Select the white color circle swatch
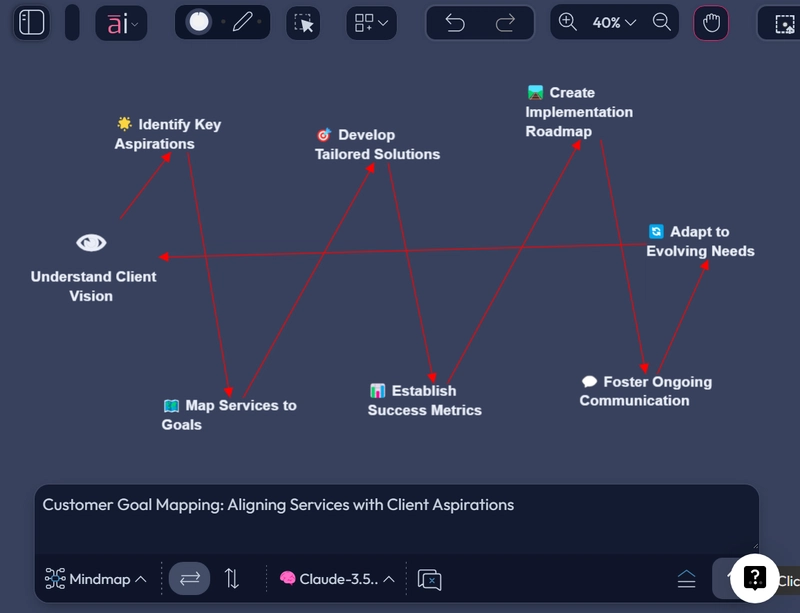The width and height of the screenshot is (800, 613). (199, 22)
